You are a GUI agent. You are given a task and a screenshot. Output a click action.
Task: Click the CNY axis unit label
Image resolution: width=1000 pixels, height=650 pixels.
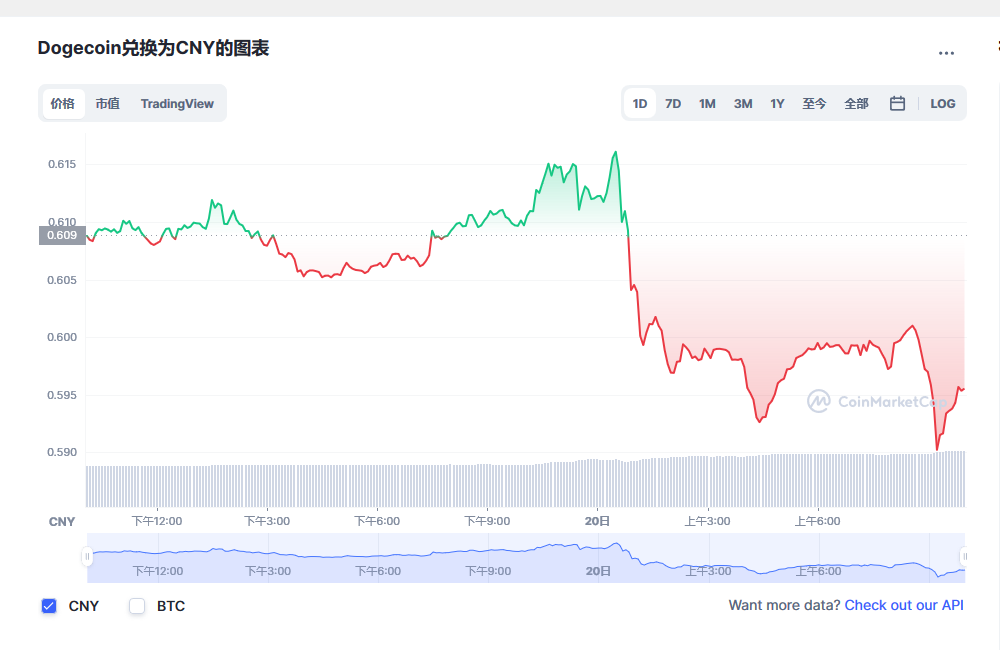tap(62, 522)
